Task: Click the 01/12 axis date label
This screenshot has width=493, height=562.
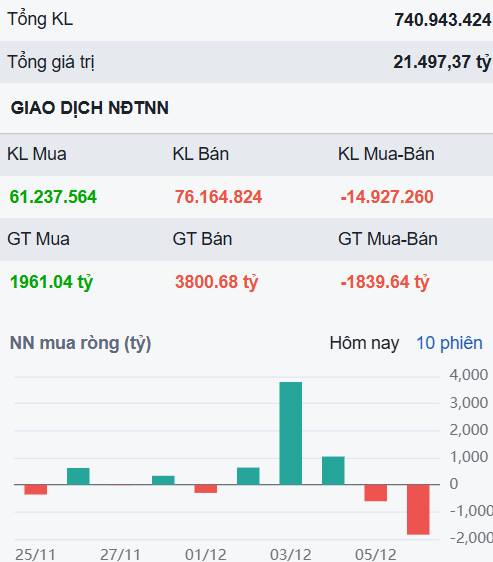Action: coord(206,554)
